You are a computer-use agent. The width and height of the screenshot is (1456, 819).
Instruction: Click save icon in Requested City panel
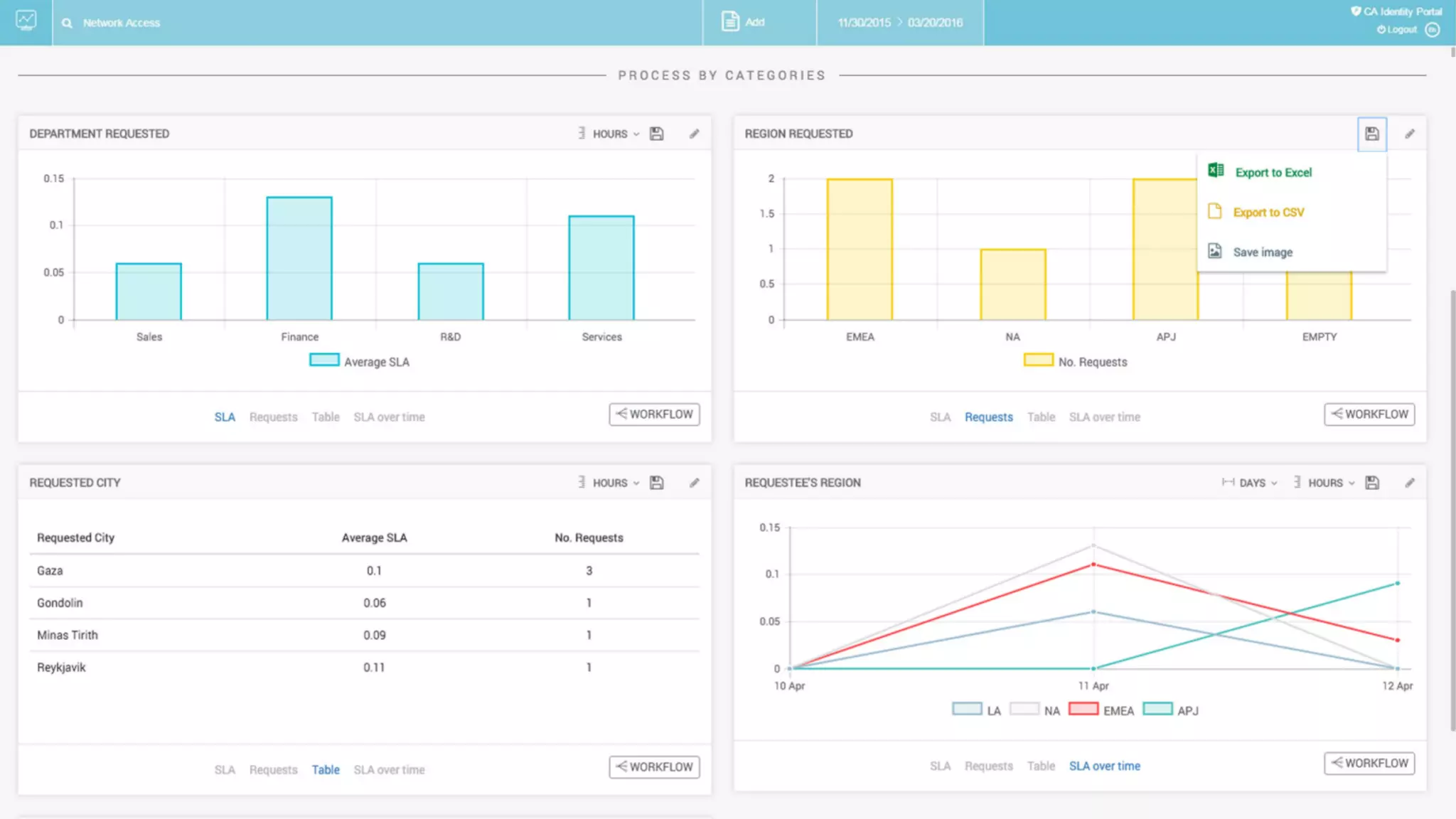[657, 483]
